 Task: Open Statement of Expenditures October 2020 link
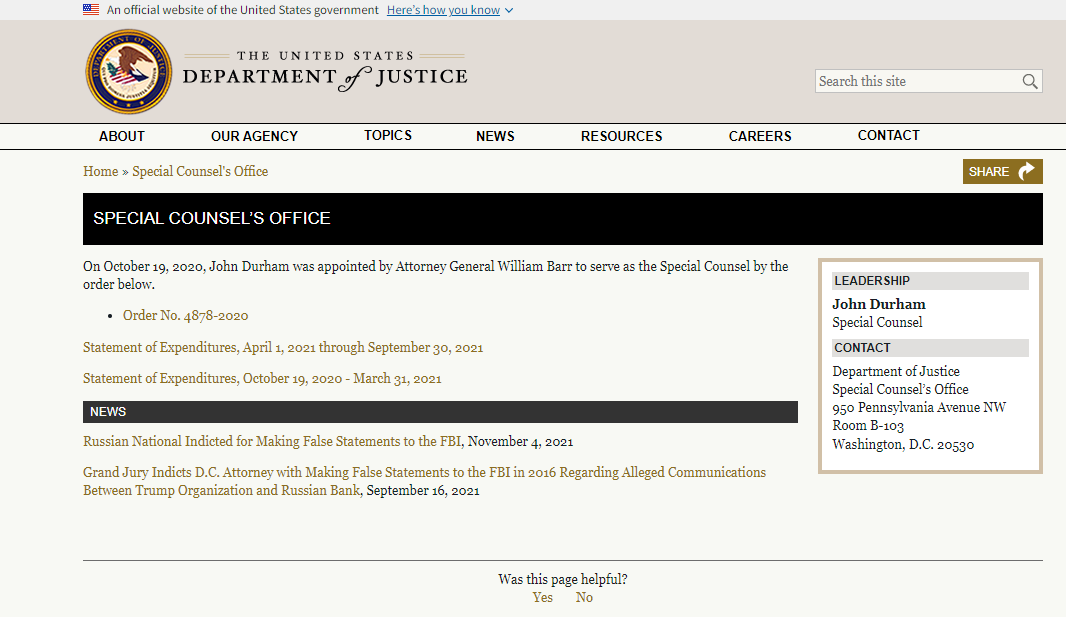pos(262,378)
